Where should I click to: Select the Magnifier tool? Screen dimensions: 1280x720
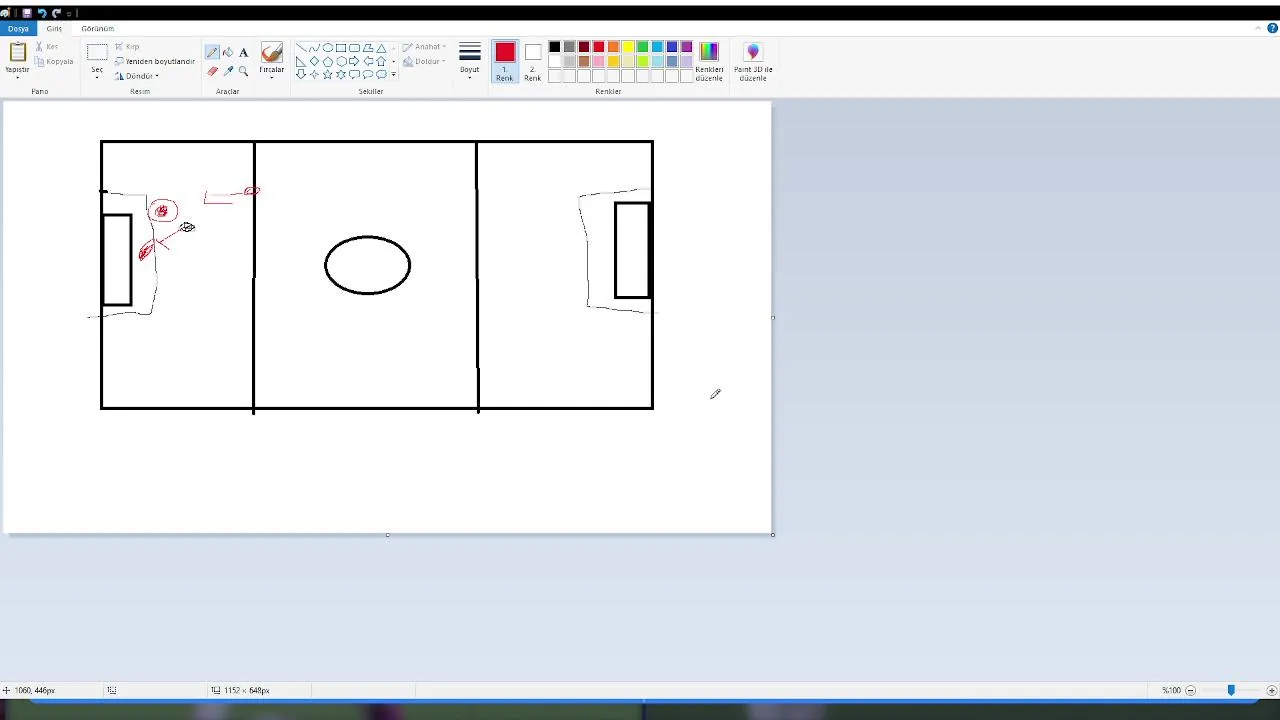pyautogui.click(x=243, y=71)
